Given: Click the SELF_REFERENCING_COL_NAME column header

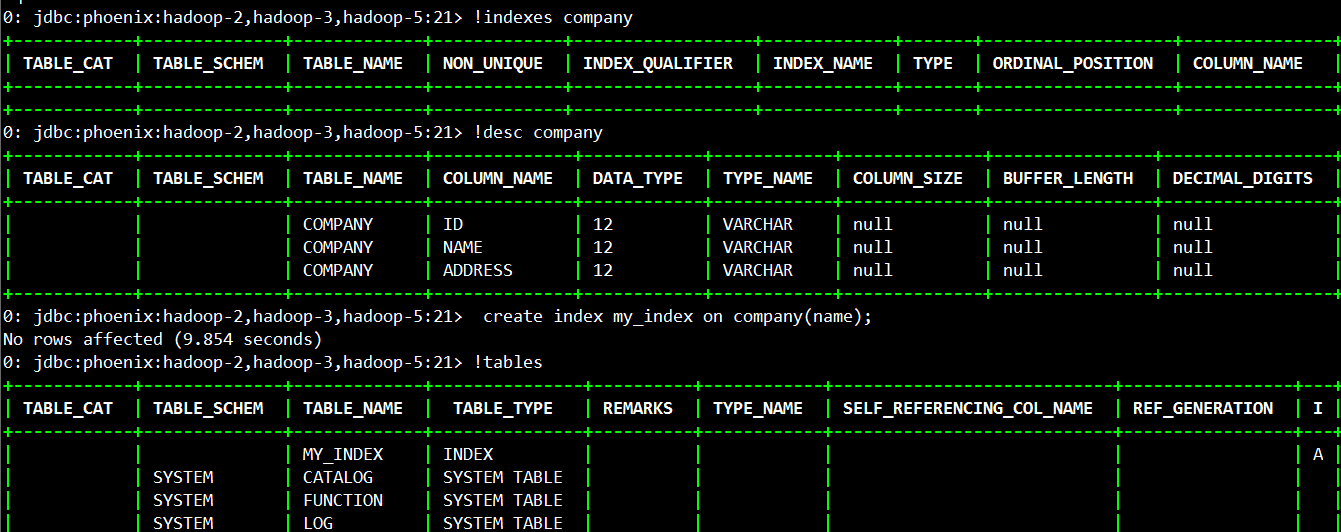Looking at the screenshot, I should (967, 408).
